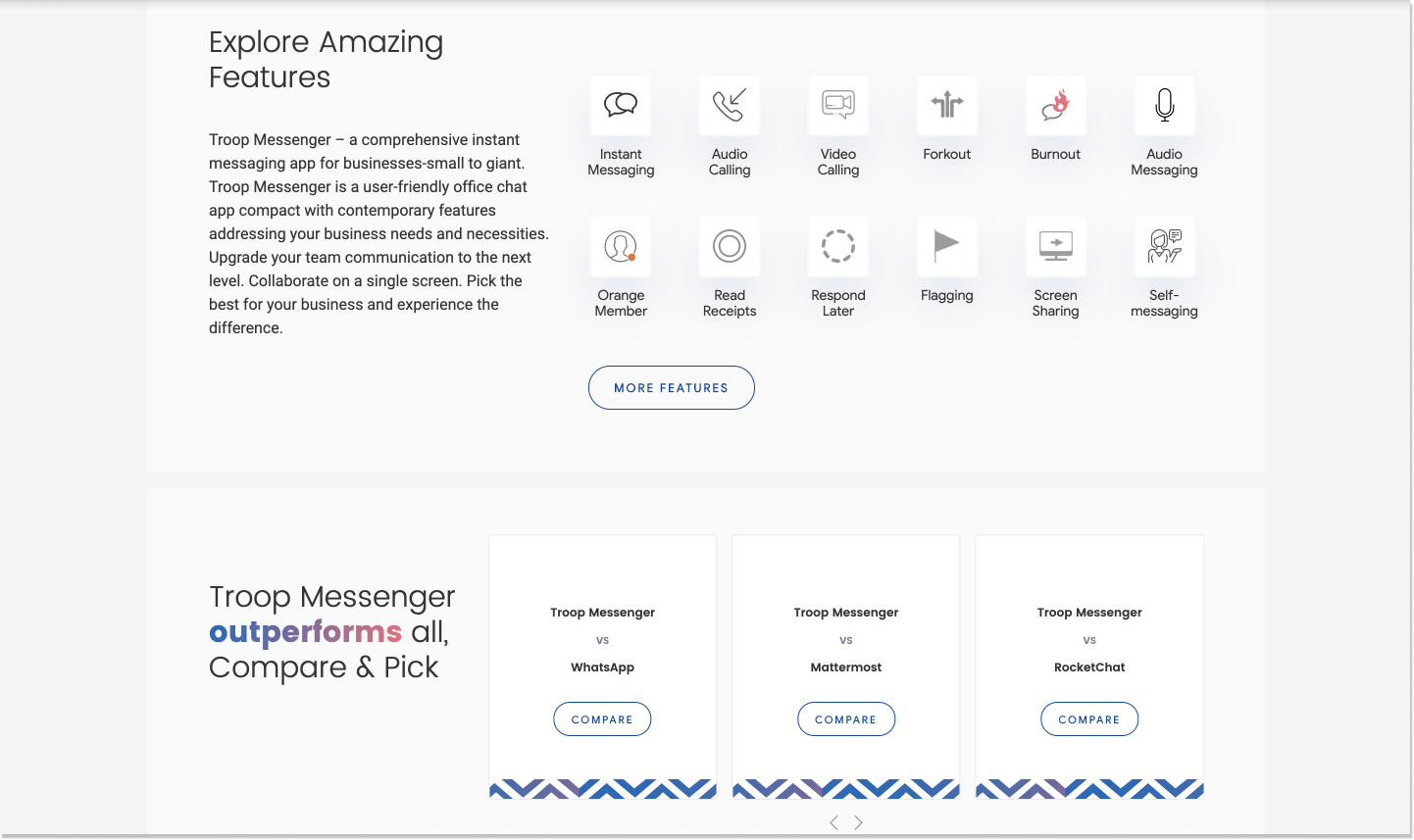Go to next comparison slide arrow
Viewport: 1414px width, 840px height.
point(858,822)
